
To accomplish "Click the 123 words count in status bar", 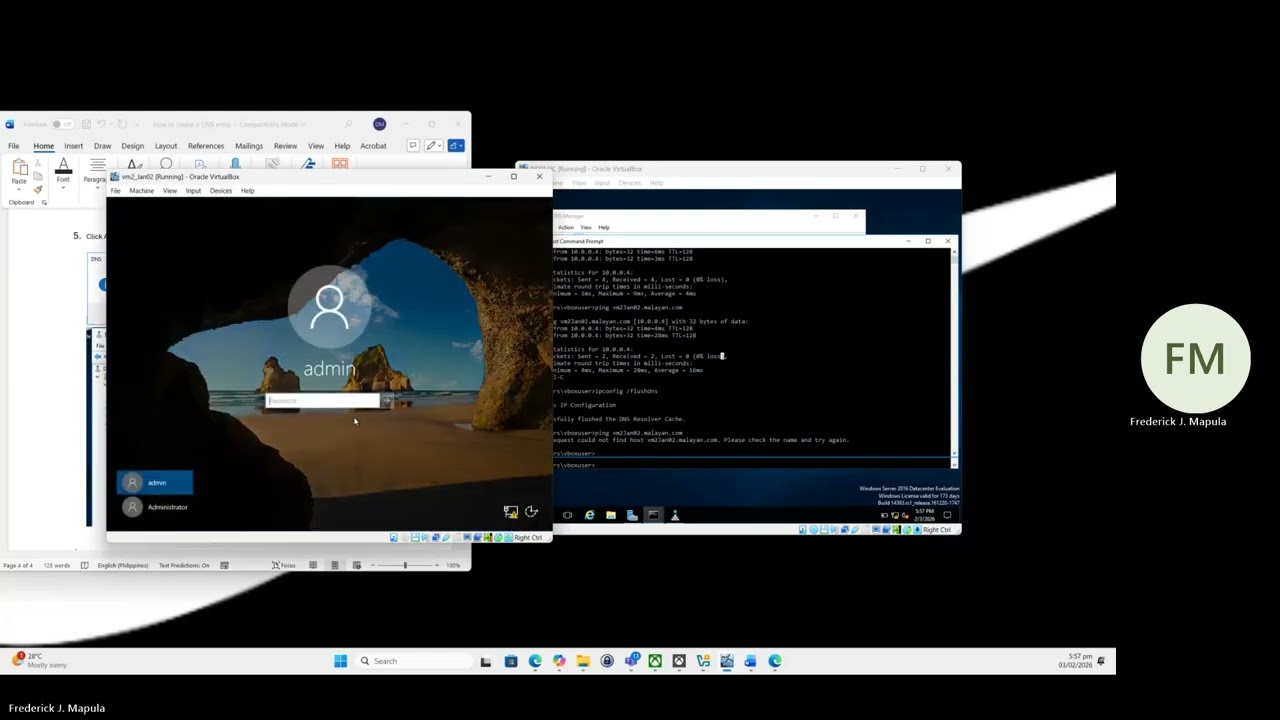I will pyautogui.click(x=57, y=565).
